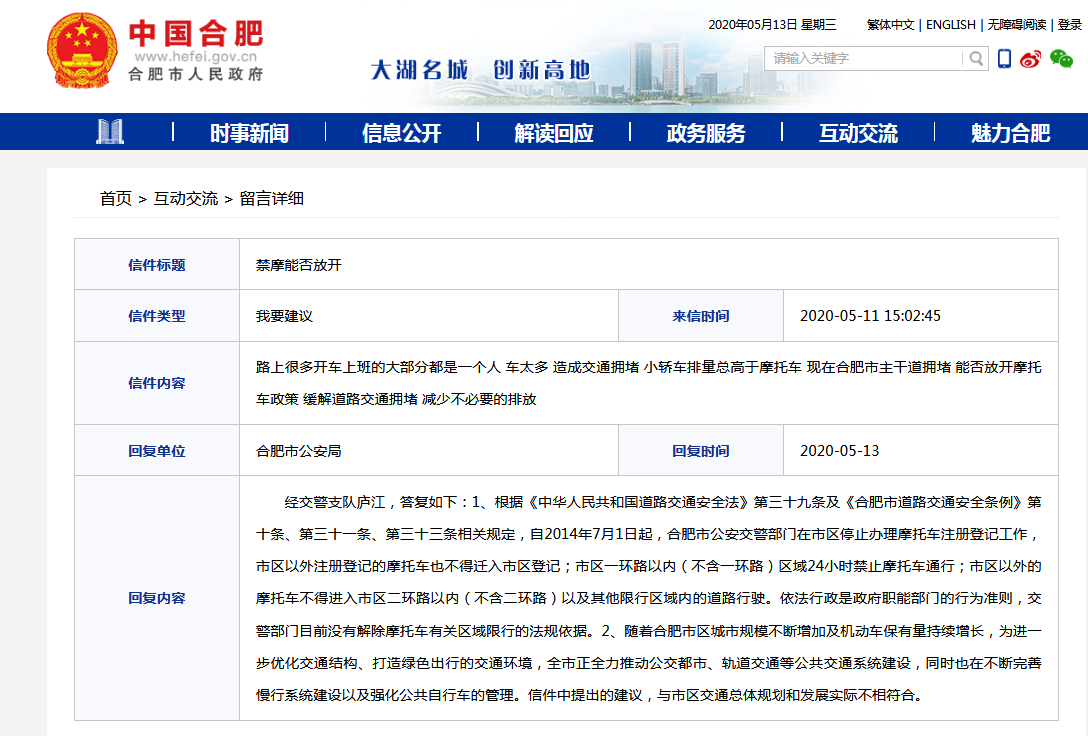
Task: Focus the keyword search field
Action: pos(865,58)
